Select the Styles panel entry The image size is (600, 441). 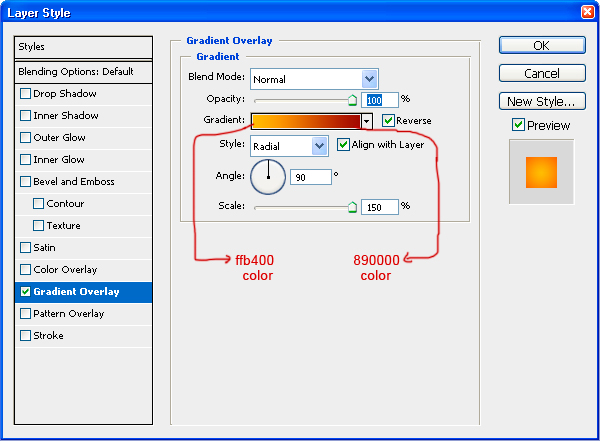[x=83, y=47]
